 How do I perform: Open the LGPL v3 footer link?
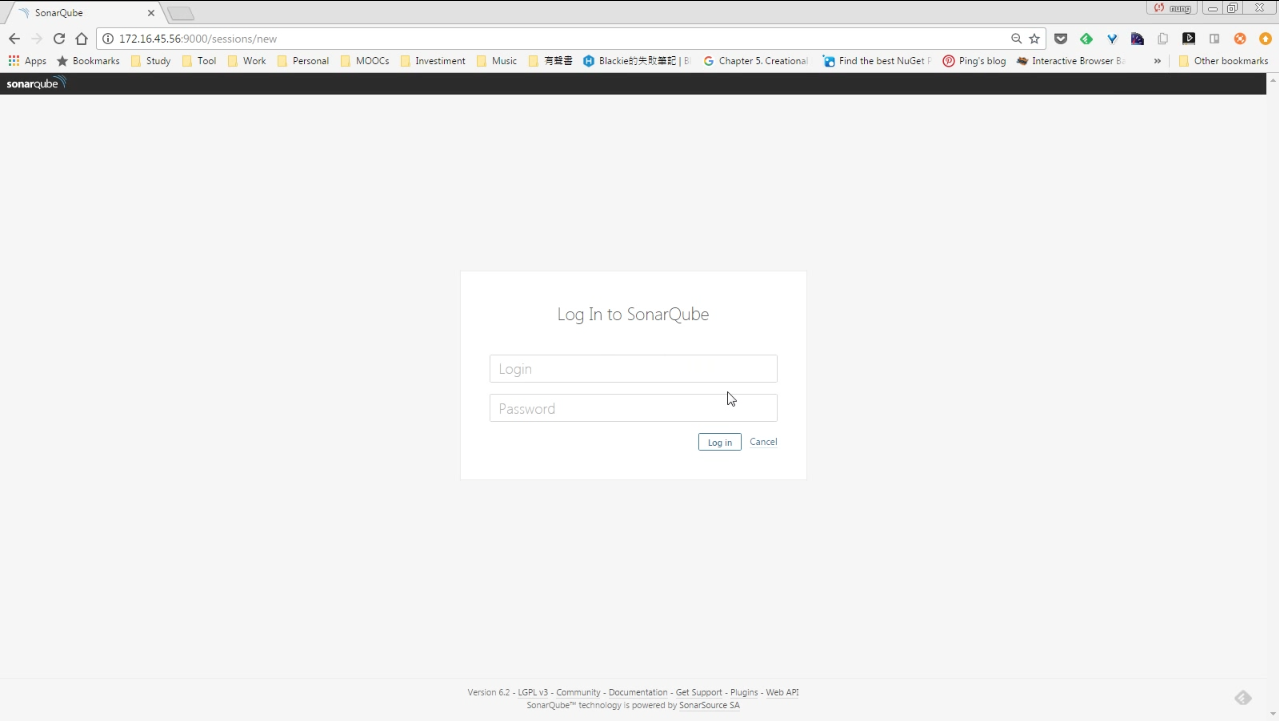point(533,692)
